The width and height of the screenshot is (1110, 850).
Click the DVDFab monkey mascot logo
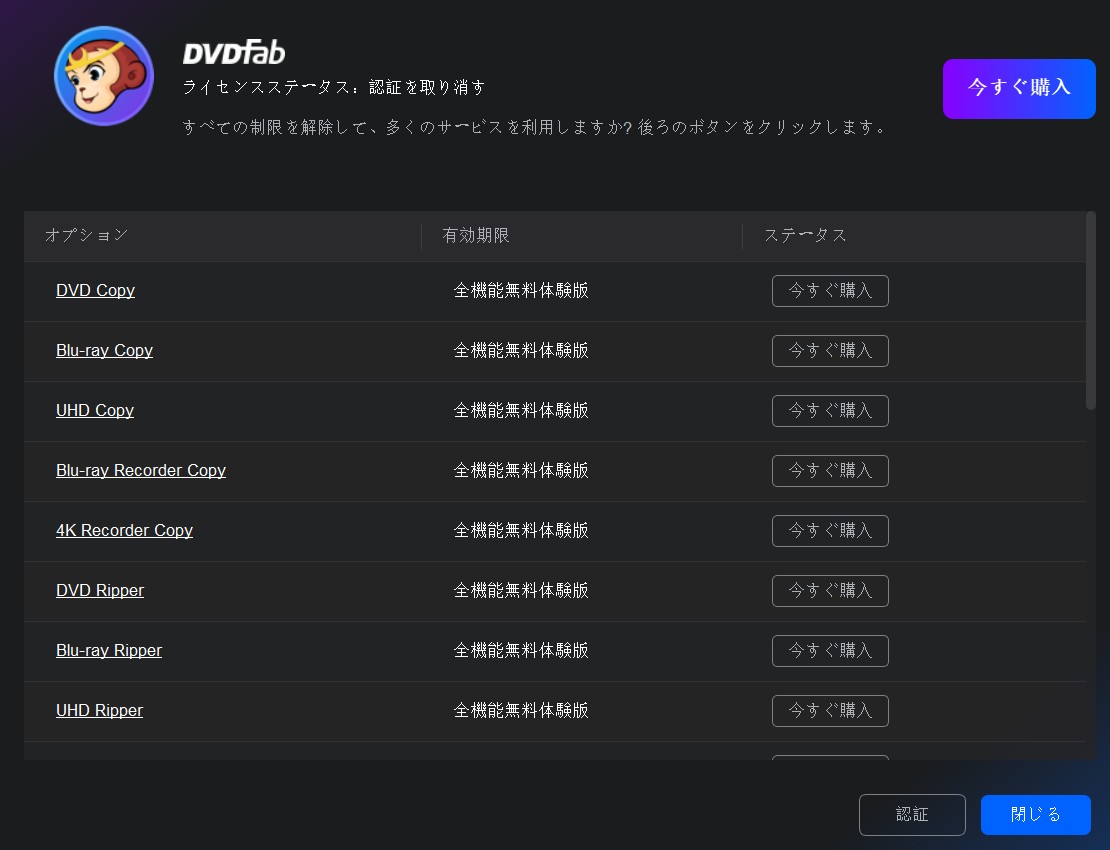(104, 76)
